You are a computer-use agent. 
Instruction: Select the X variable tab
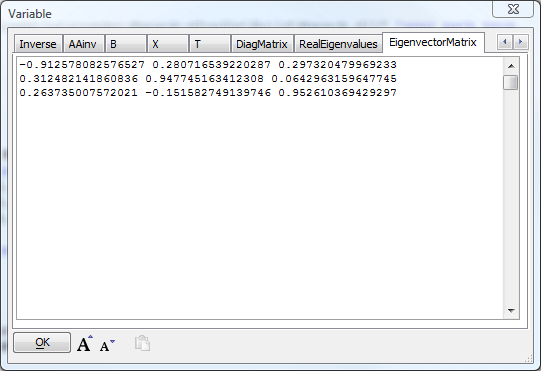tap(168, 44)
